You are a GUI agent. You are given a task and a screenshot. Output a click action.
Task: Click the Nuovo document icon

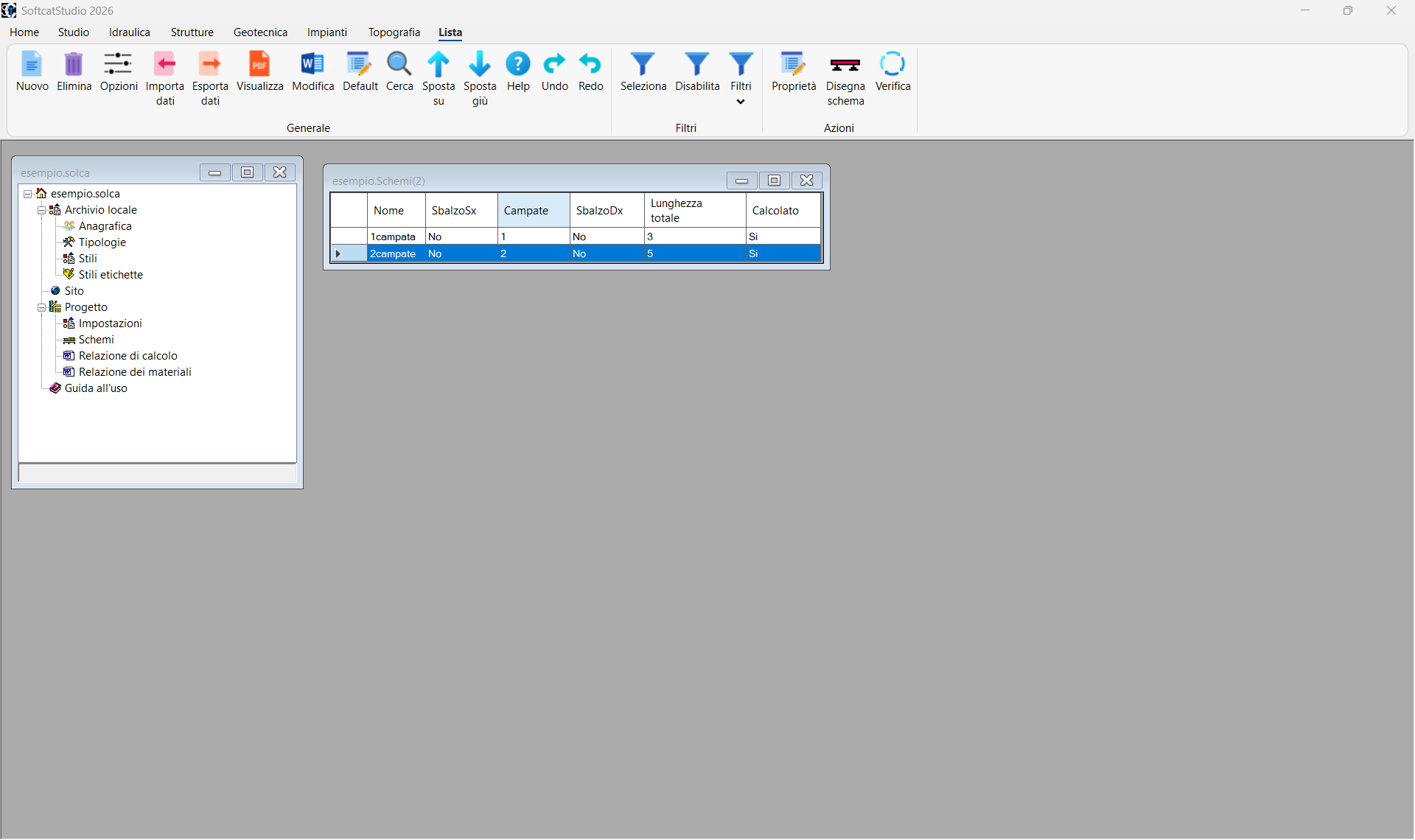click(x=32, y=64)
